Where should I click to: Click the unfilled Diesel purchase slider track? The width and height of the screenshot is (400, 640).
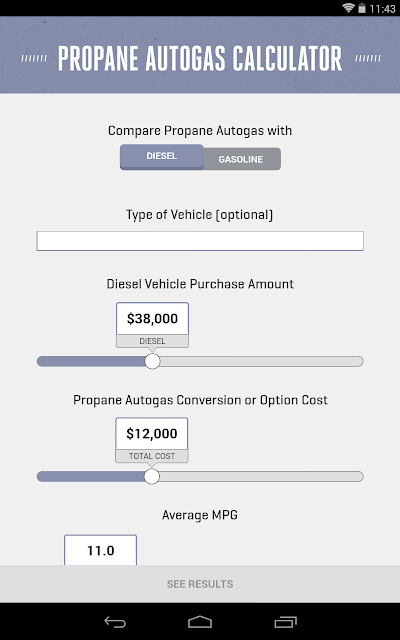pyautogui.click(x=262, y=361)
